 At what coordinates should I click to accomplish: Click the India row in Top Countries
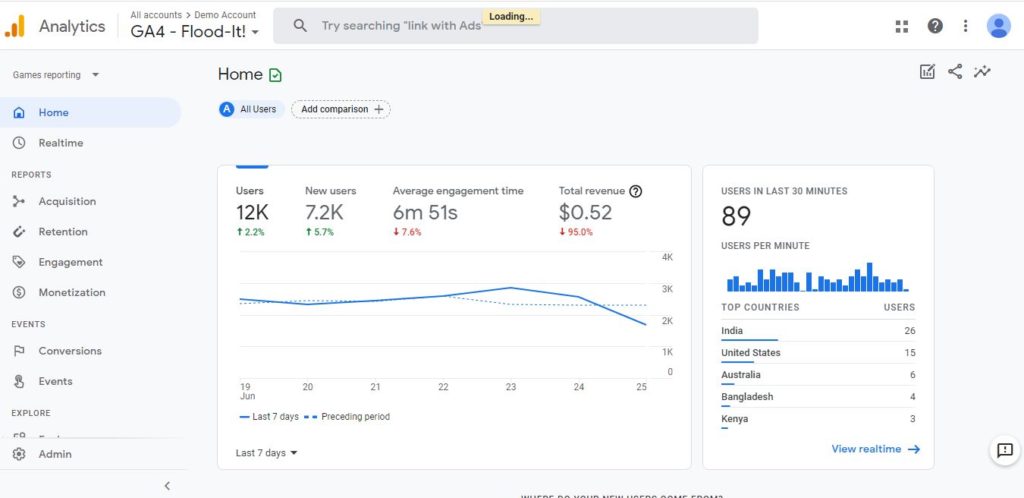pyautogui.click(x=818, y=331)
